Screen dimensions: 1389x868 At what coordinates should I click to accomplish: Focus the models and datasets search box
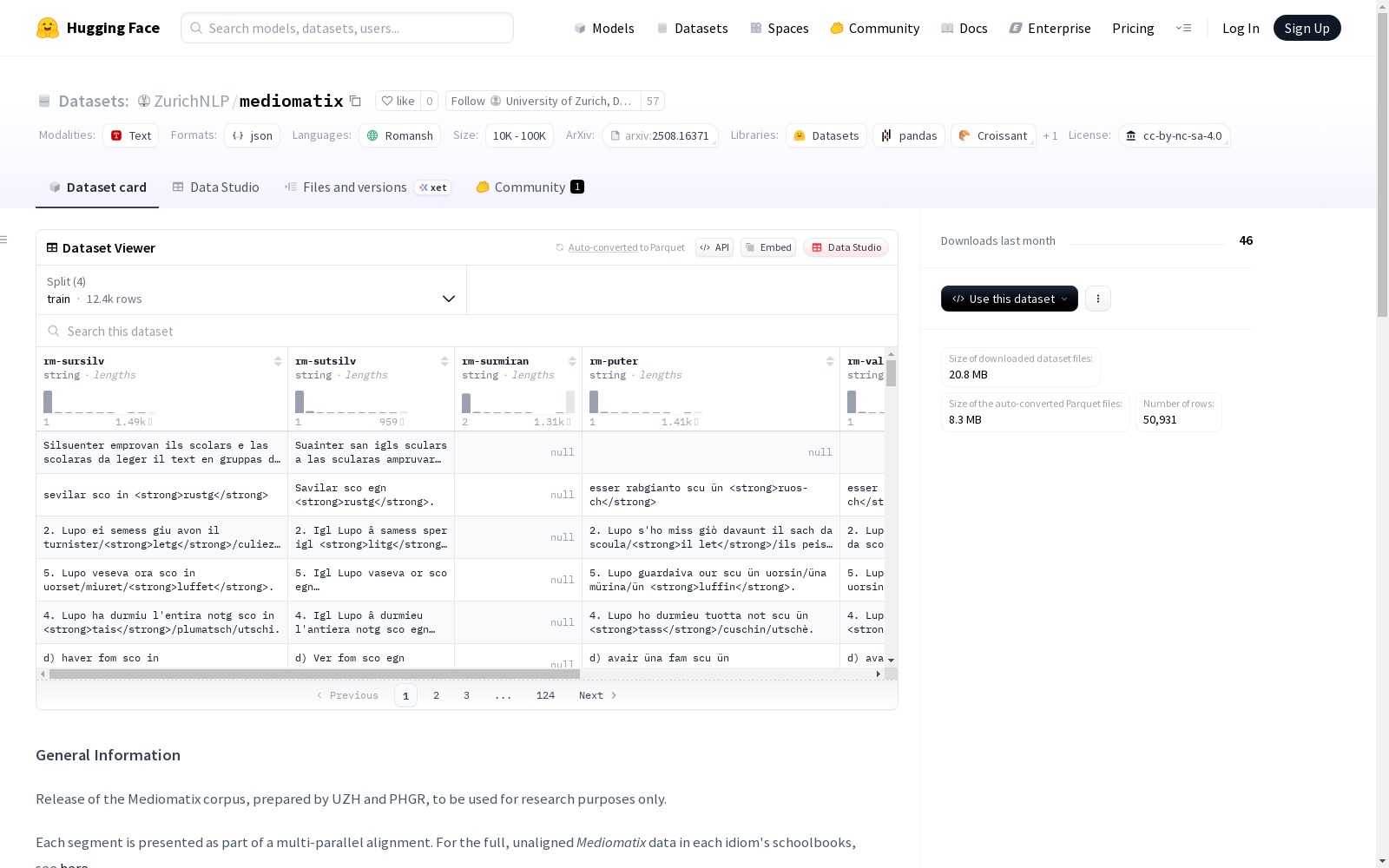(x=347, y=28)
